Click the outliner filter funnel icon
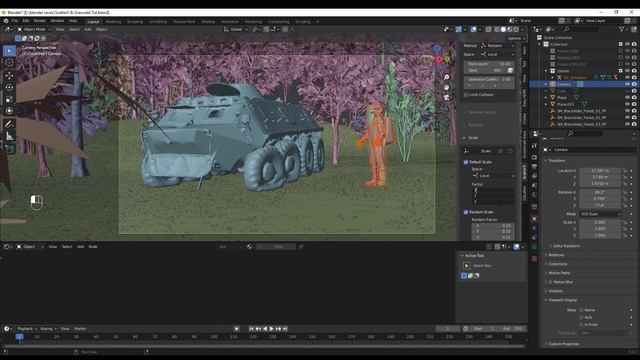This screenshot has height=360, width=640. coord(622,29)
